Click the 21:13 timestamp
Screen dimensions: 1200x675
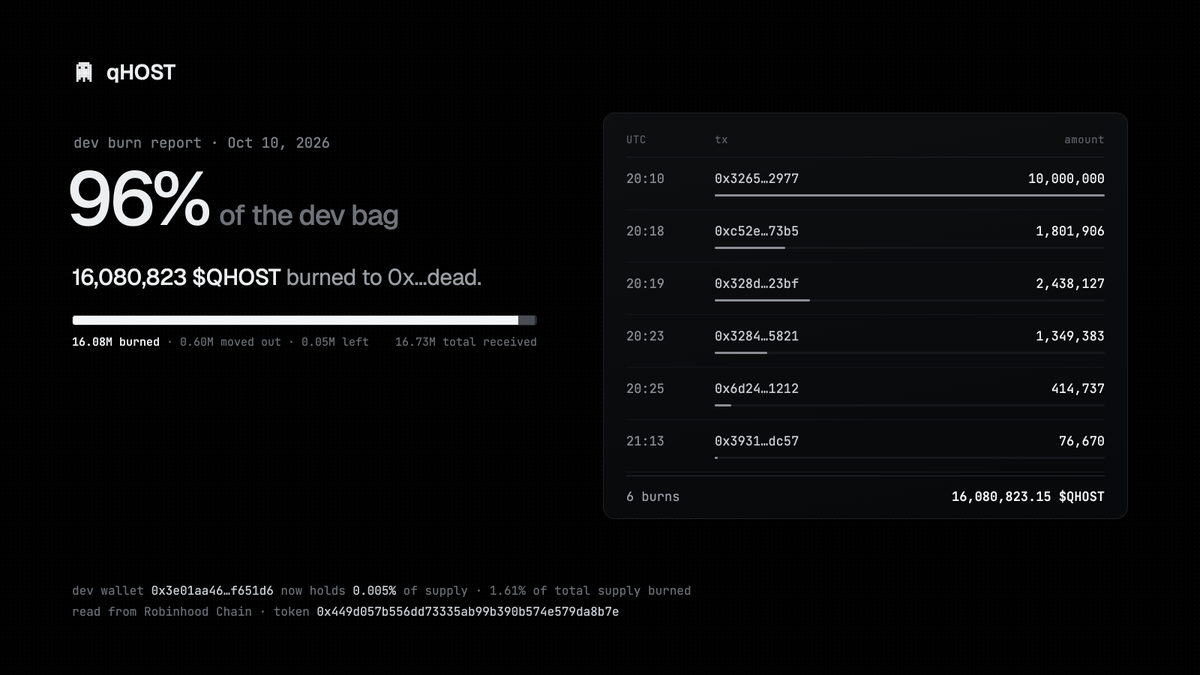tap(645, 441)
